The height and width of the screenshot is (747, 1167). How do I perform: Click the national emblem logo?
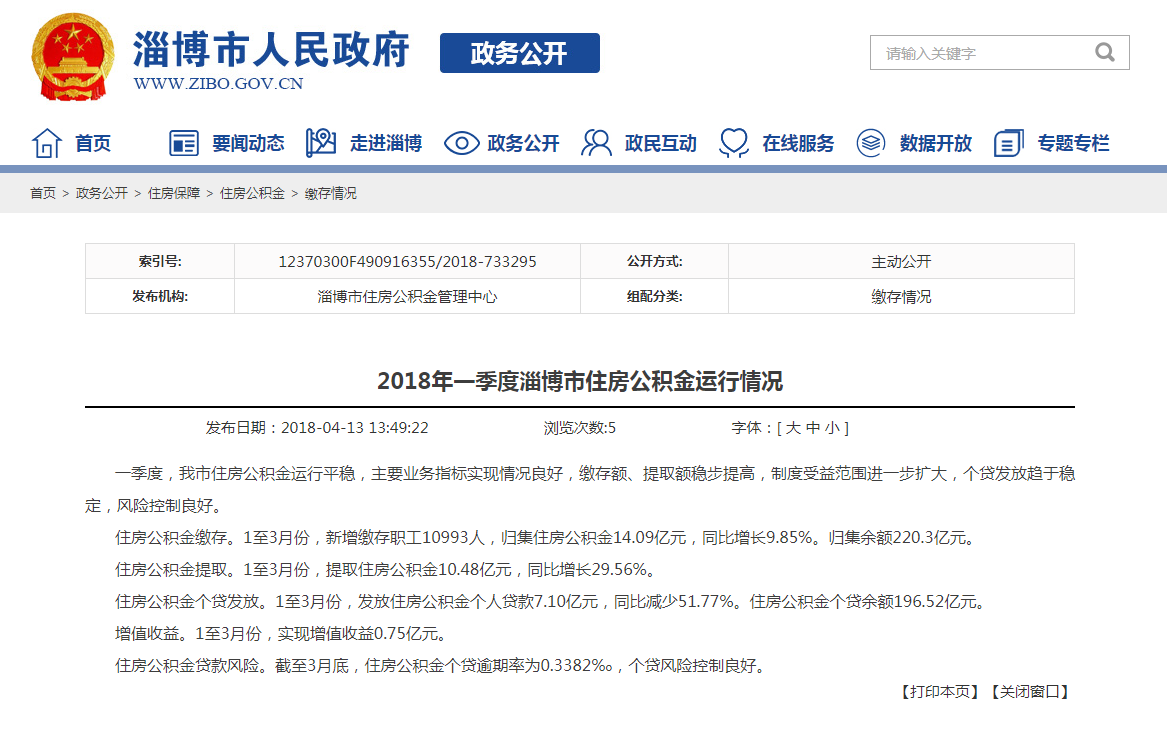point(73,57)
